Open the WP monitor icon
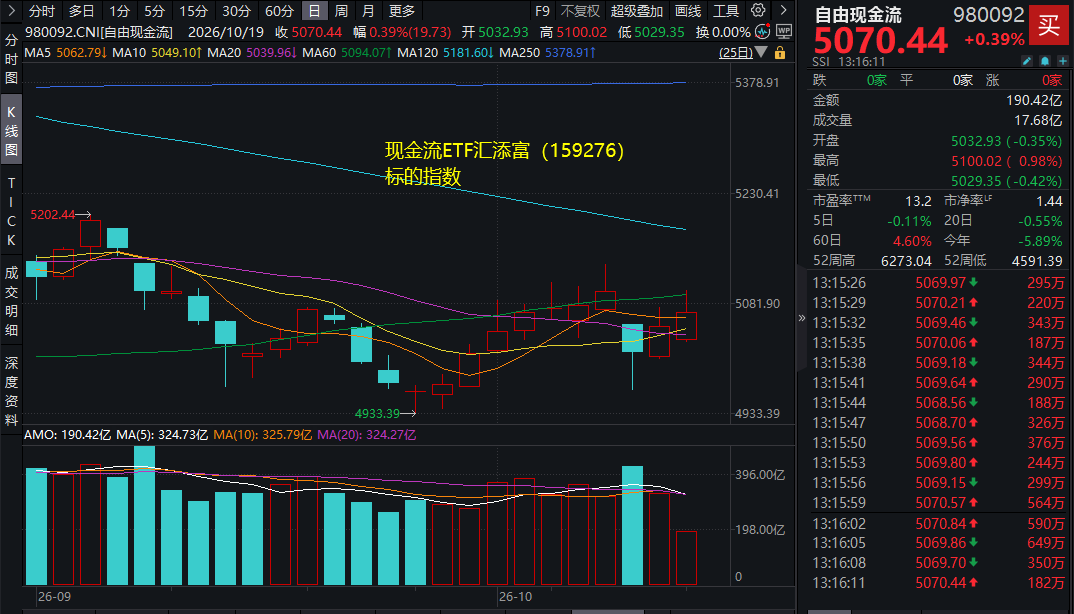Screen dimensions: 1074x614 [x=784, y=32]
